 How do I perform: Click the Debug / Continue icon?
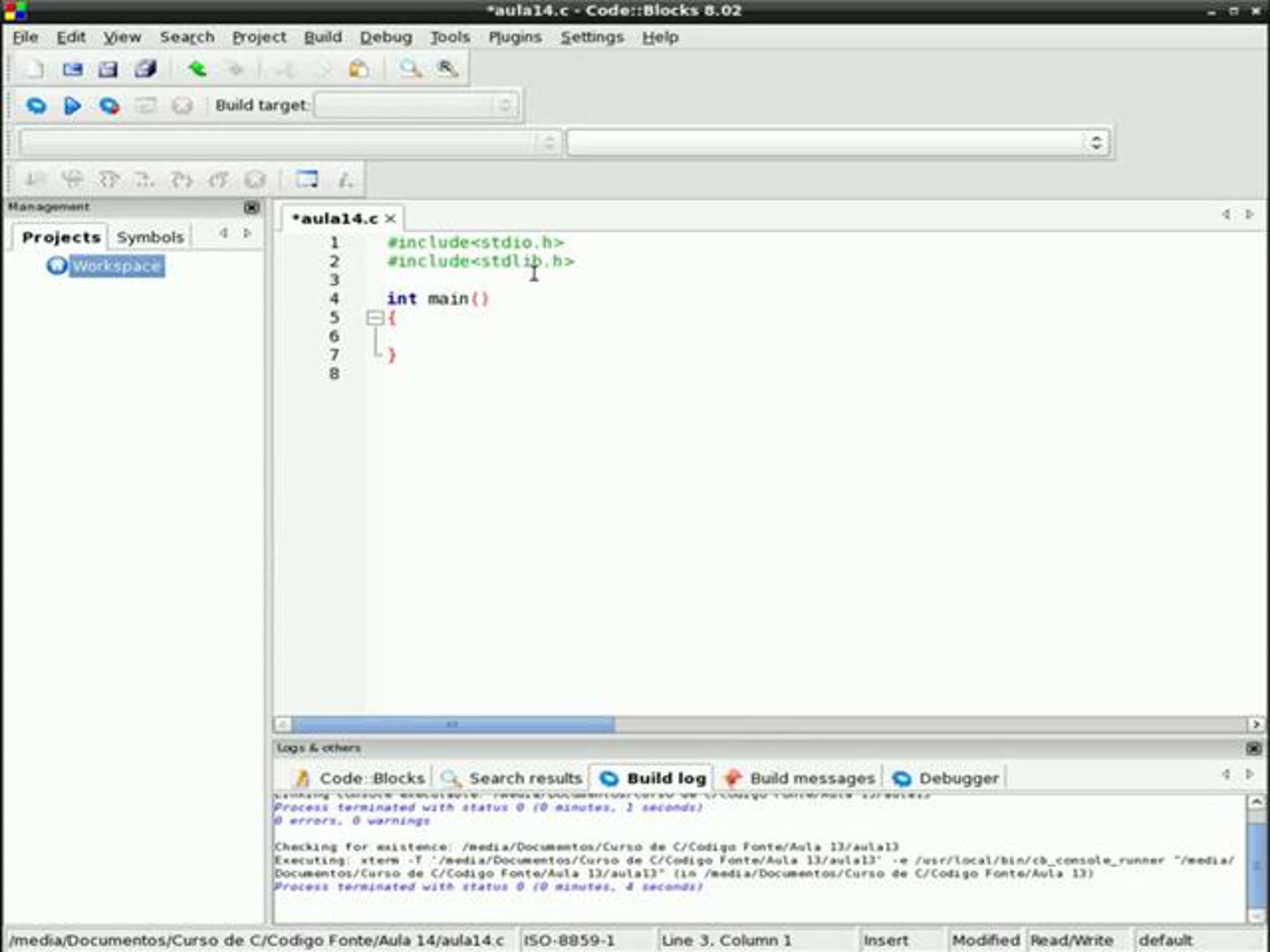tap(35, 180)
